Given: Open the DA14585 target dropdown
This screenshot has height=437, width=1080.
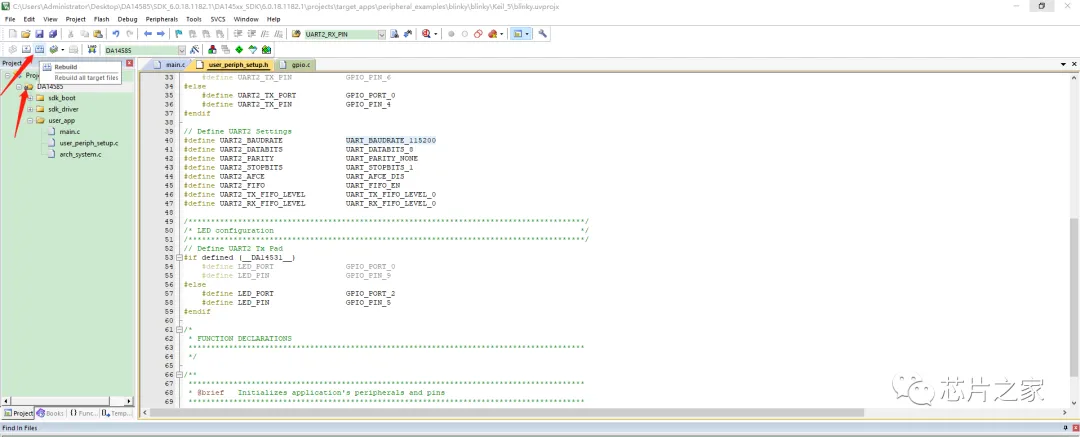Looking at the screenshot, I should [x=181, y=49].
